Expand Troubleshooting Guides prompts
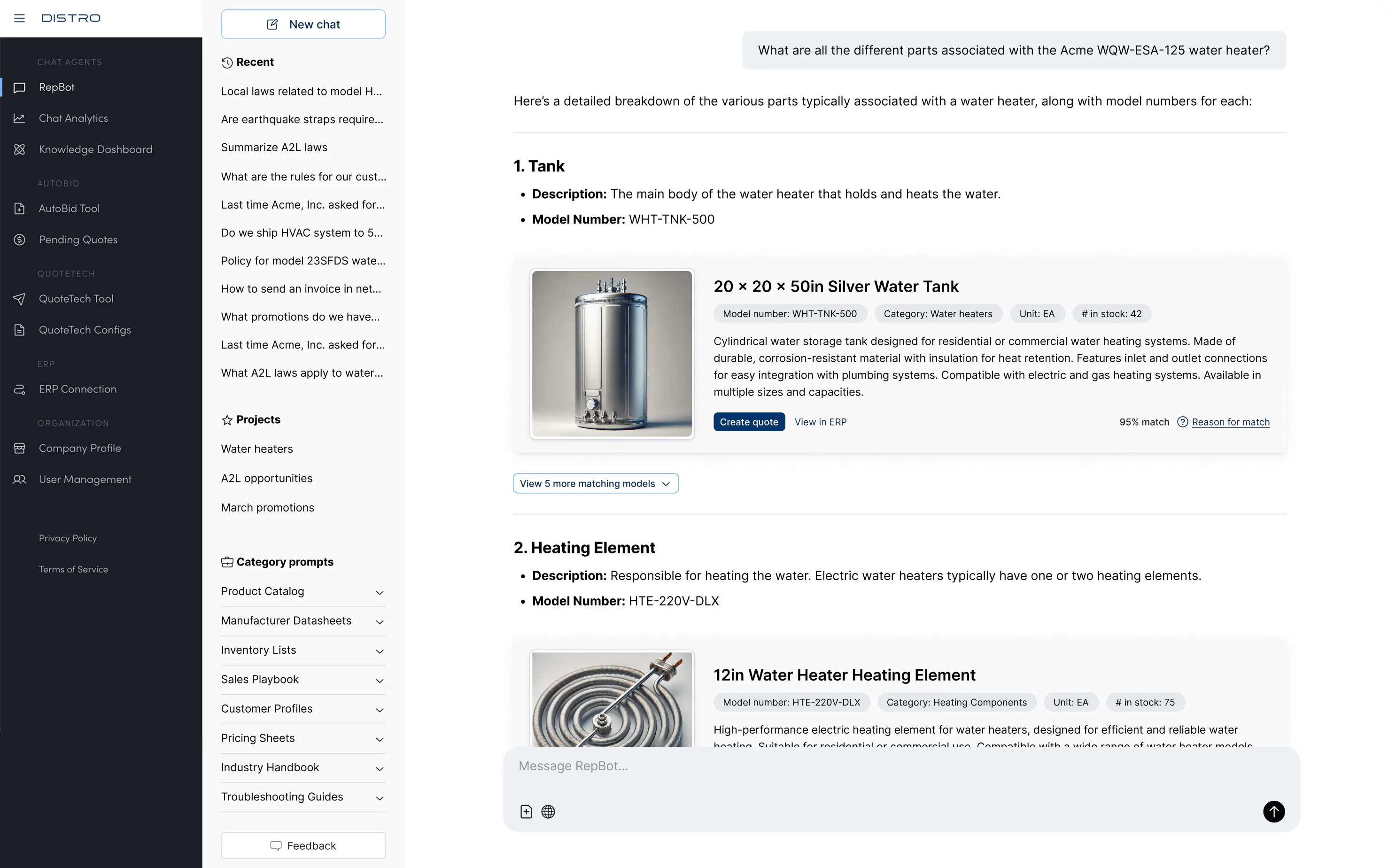This screenshot has height=868, width=1396. click(303, 797)
